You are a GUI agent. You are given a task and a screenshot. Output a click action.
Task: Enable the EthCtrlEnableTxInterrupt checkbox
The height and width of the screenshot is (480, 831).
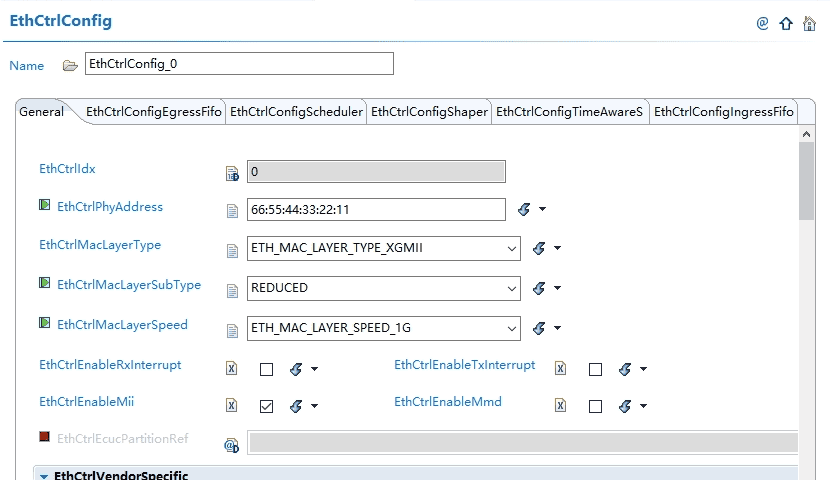point(595,369)
